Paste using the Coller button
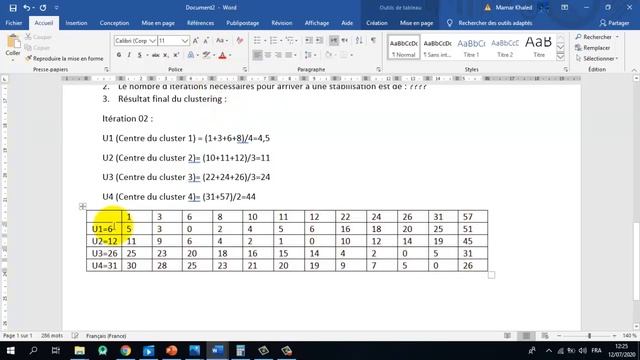The width and height of the screenshot is (640, 360). [x=13, y=46]
